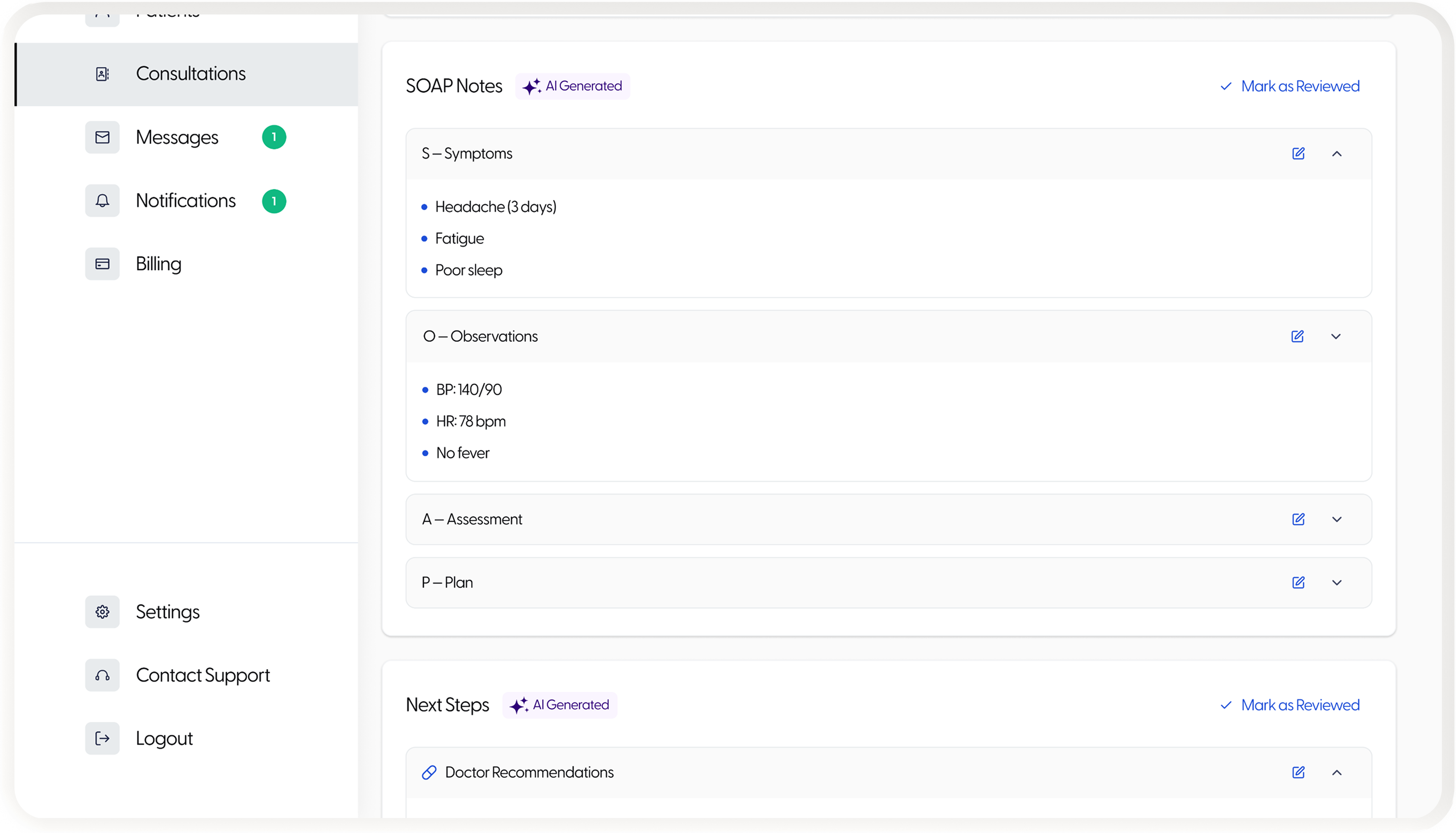
Task: Toggle the O – Observations section chevron
Action: click(x=1336, y=336)
